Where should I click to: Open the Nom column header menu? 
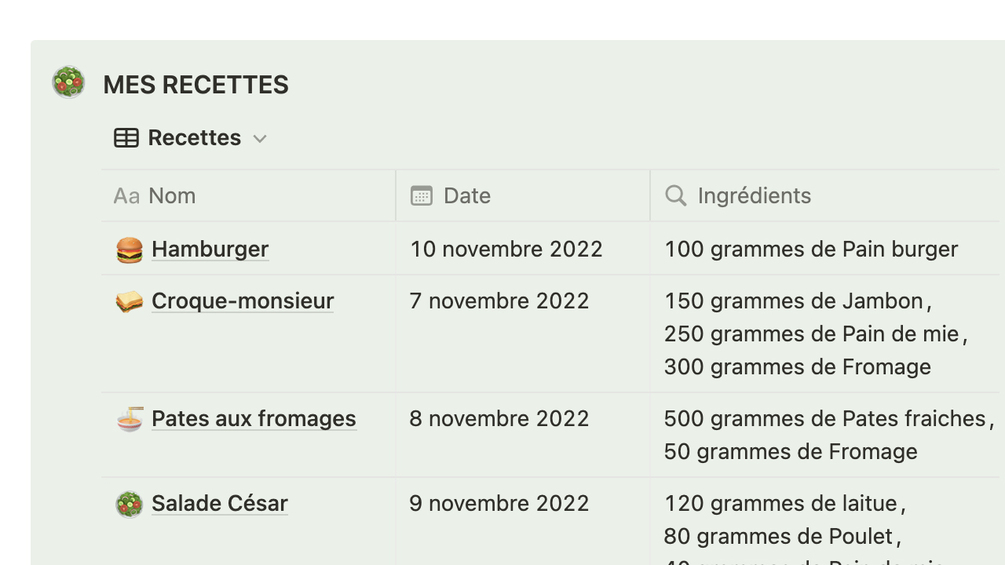click(x=172, y=196)
